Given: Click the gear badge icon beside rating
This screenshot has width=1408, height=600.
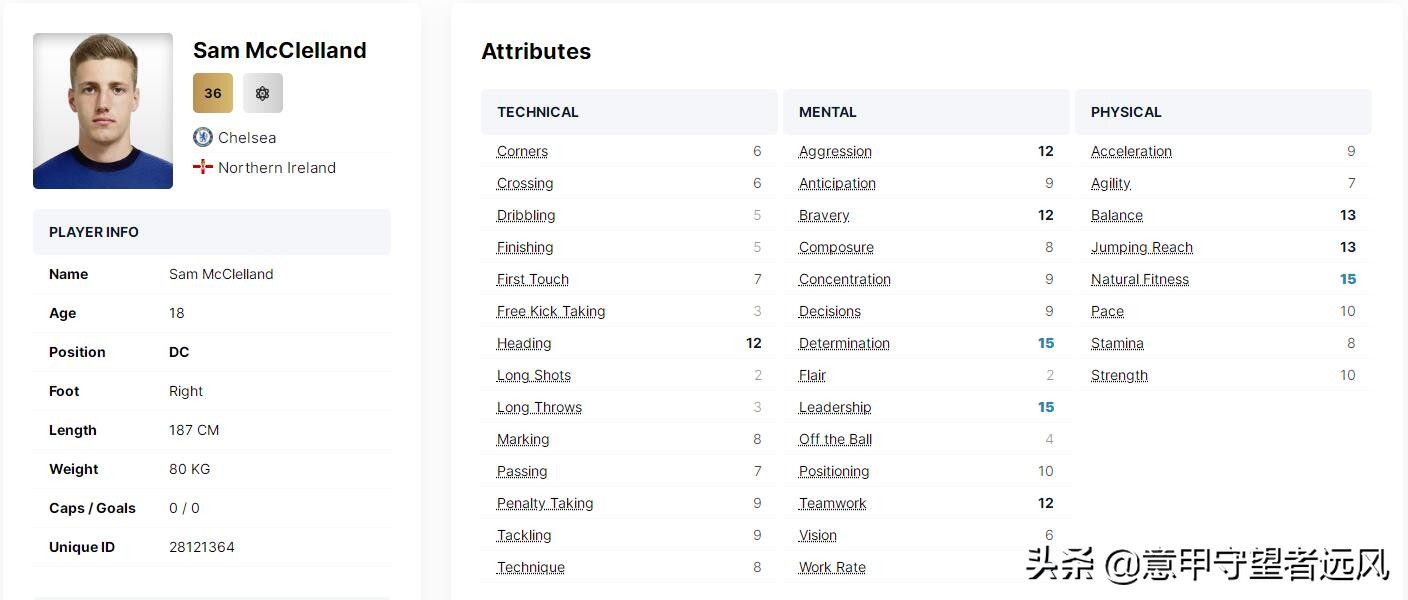Looking at the screenshot, I should [263, 93].
